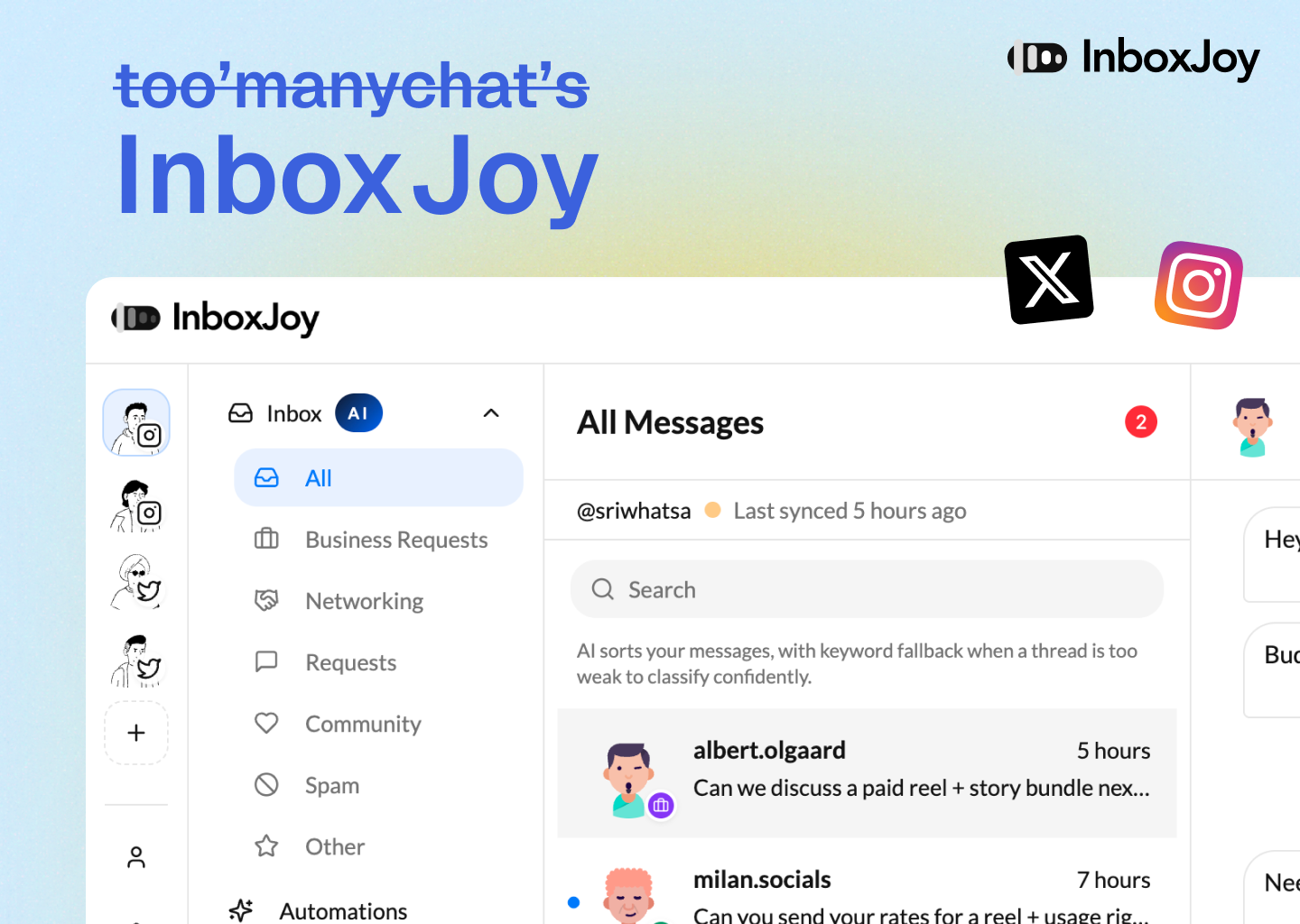Click the red unread count badge
Image resolution: width=1300 pixels, height=924 pixels.
[x=1141, y=422]
